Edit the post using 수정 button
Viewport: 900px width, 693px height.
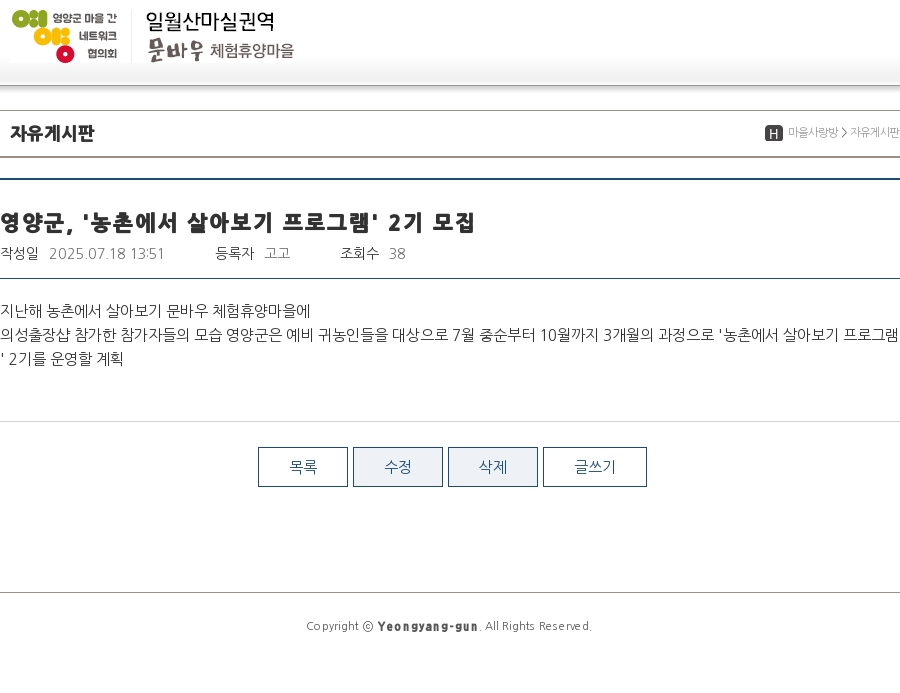click(x=398, y=467)
